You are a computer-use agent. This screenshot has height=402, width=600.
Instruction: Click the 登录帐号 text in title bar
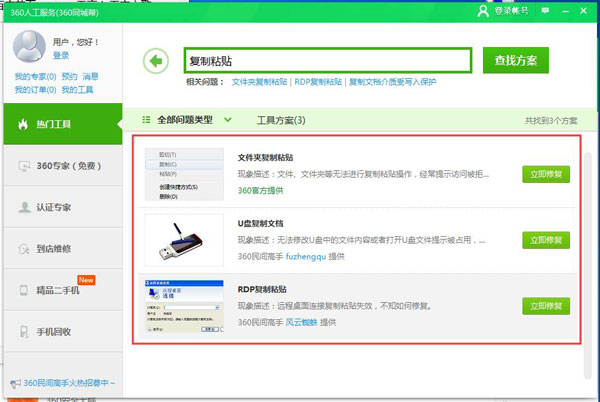point(512,11)
